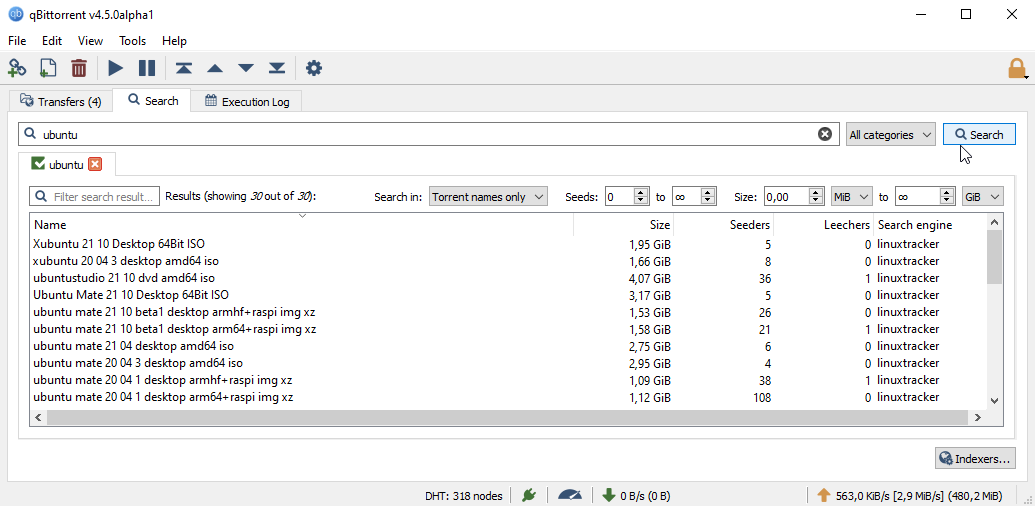Switch to the Transfers (4) tab
The image size is (1035, 506).
(x=60, y=101)
